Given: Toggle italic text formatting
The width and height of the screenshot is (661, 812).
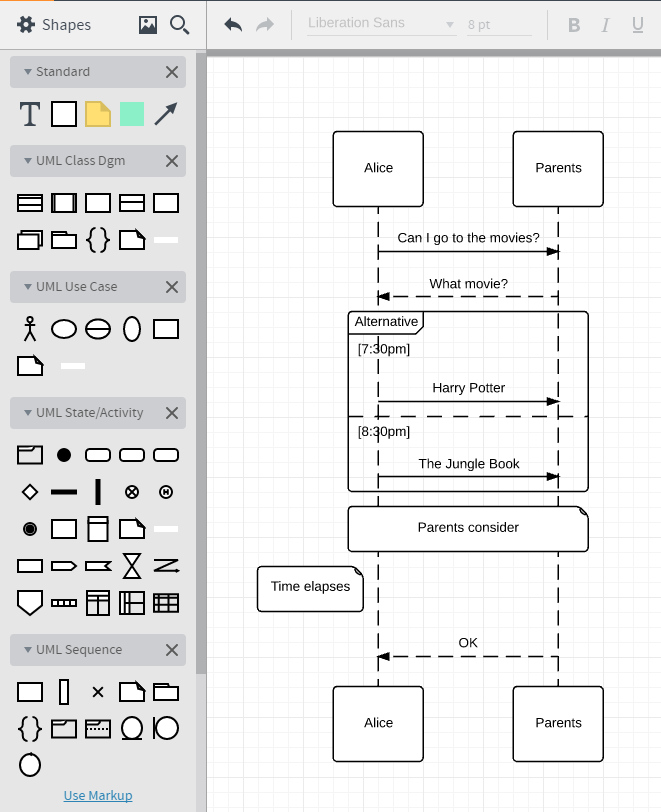Looking at the screenshot, I should pyautogui.click(x=605, y=25).
